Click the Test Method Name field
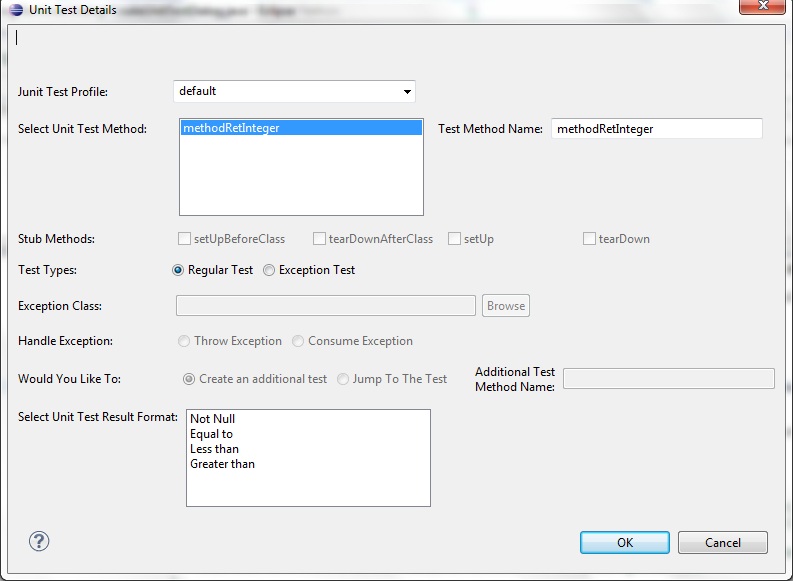Viewport: 793px width, 581px height. (656, 129)
